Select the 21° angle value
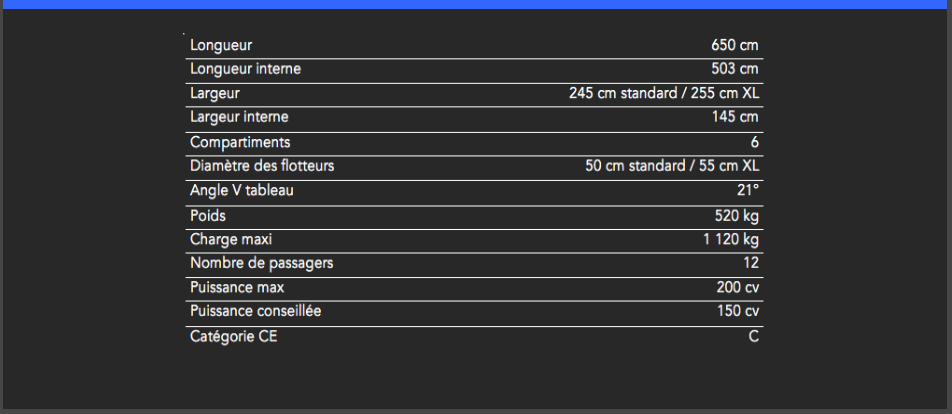The height and width of the screenshot is (414, 952). pos(748,190)
